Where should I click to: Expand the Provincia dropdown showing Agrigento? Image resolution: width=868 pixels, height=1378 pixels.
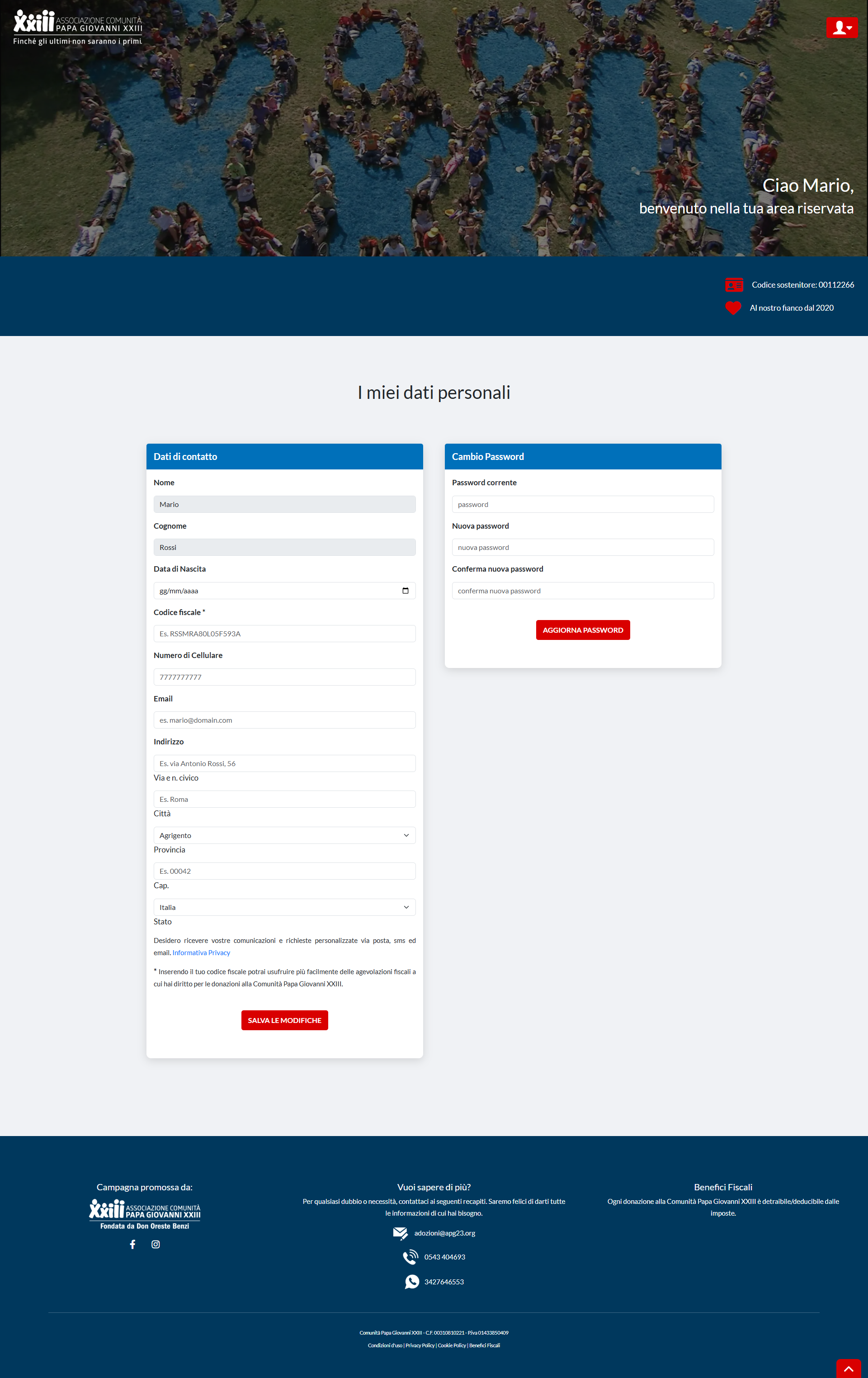pyautogui.click(x=284, y=835)
